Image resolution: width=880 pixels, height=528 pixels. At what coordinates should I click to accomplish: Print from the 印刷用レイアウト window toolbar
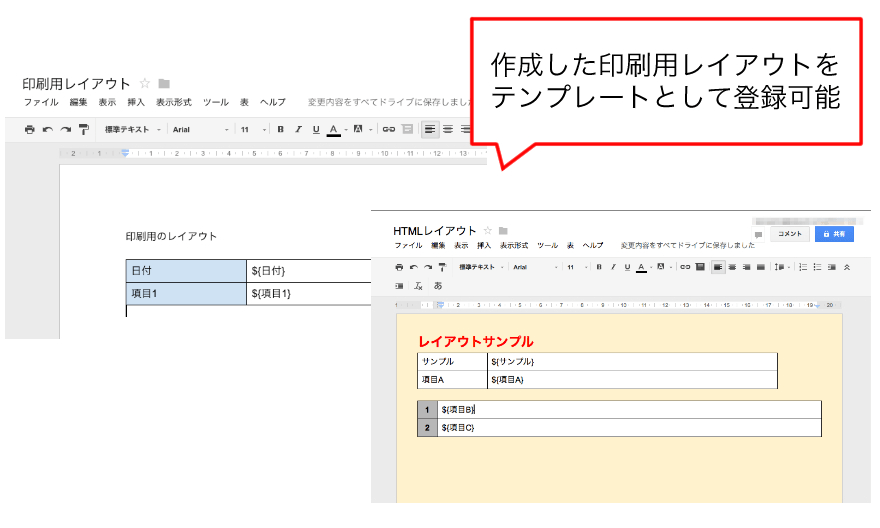[x=30, y=130]
